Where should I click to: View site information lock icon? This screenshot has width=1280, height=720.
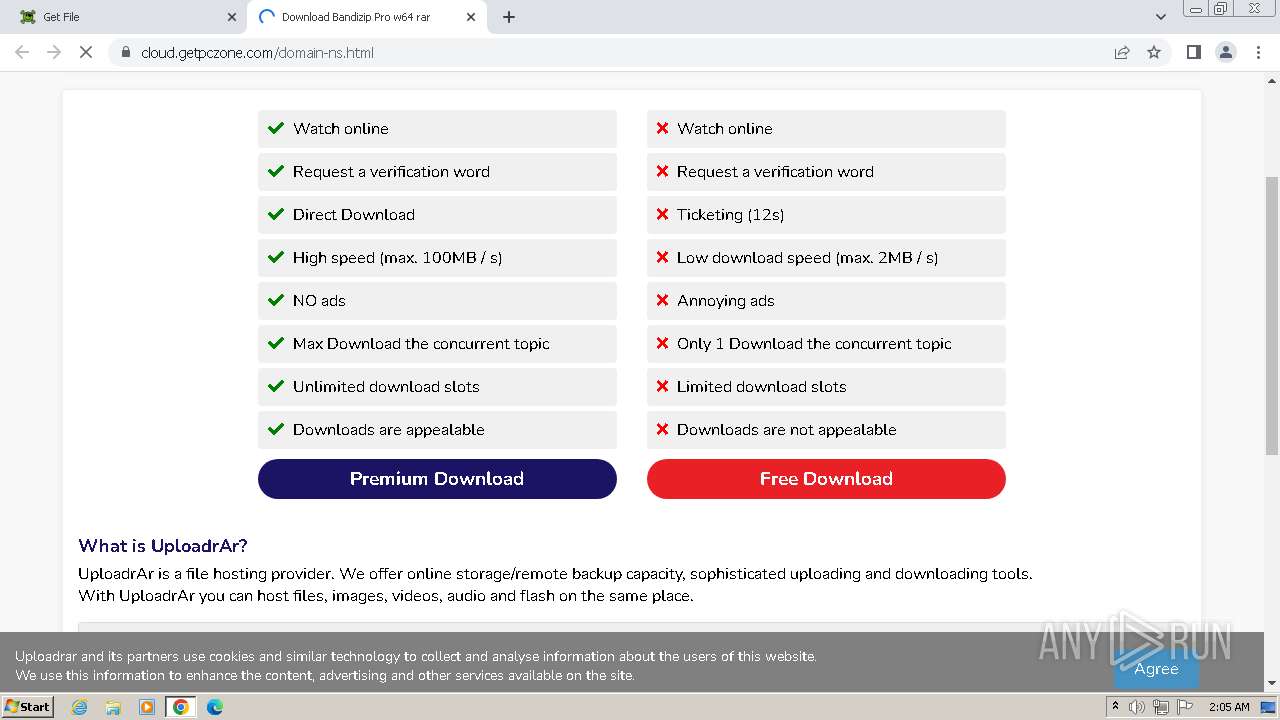pyautogui.click(x=126, y=52)
